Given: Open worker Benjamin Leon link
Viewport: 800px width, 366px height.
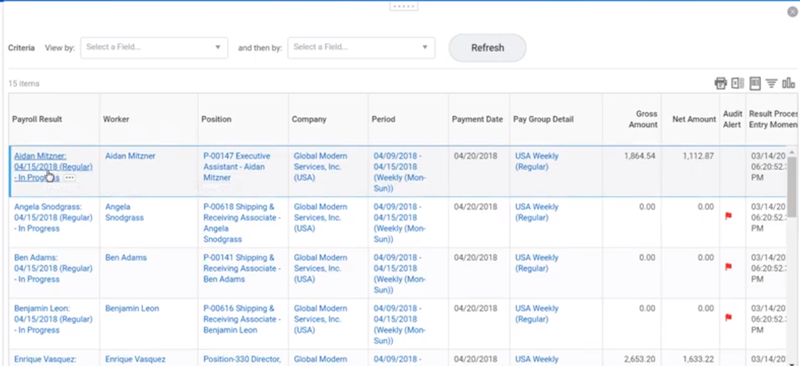Looking at the screenshot, I should pos(132,308).
